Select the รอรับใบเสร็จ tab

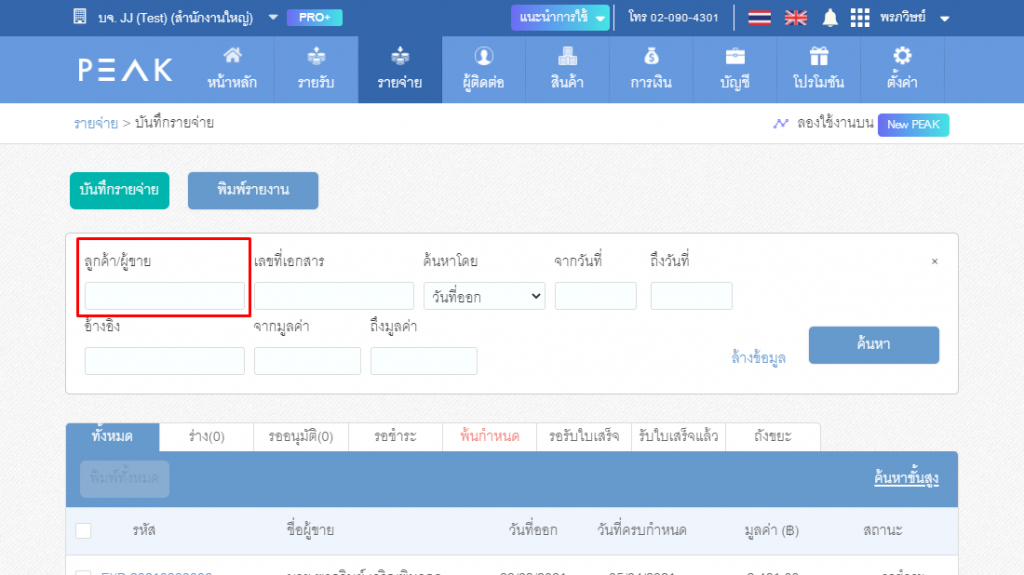pyautogui.click(x=584, y=436)
